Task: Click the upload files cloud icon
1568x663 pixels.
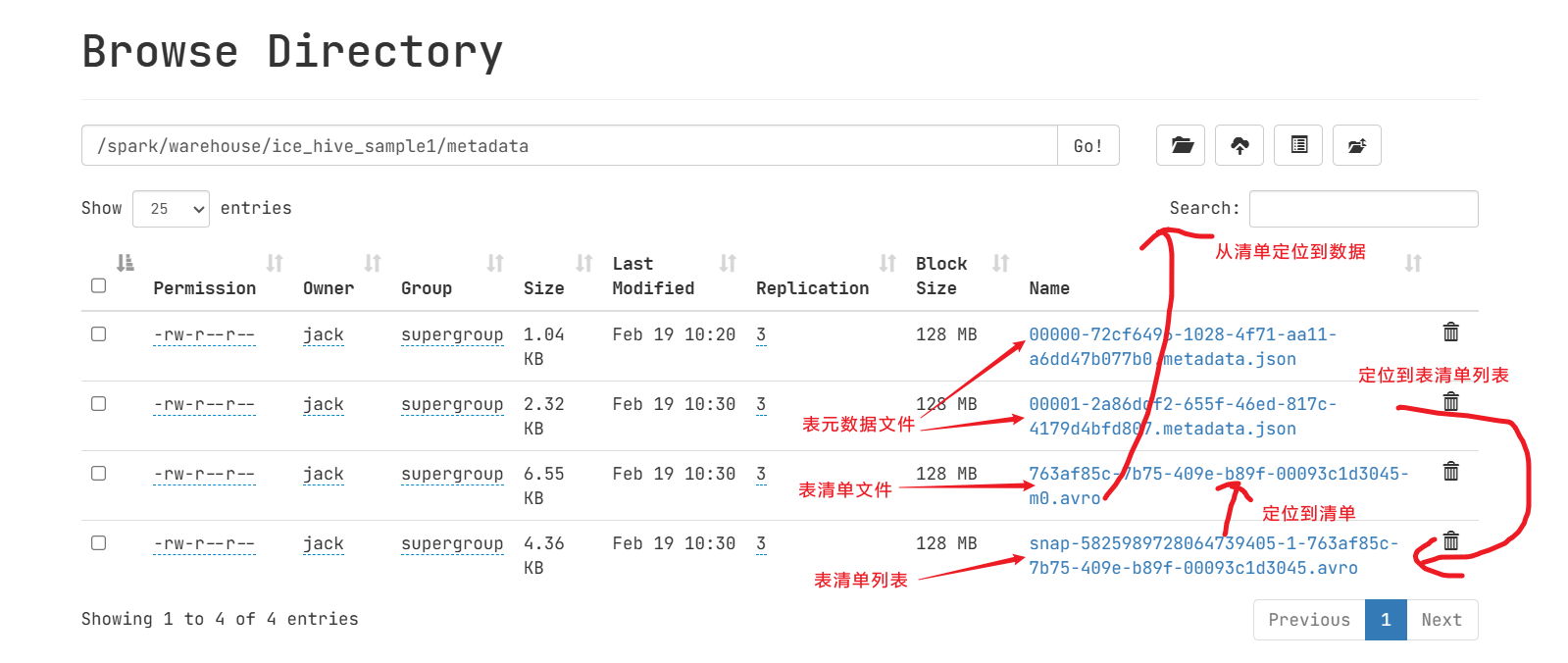Action: [x=1239, y=145]
